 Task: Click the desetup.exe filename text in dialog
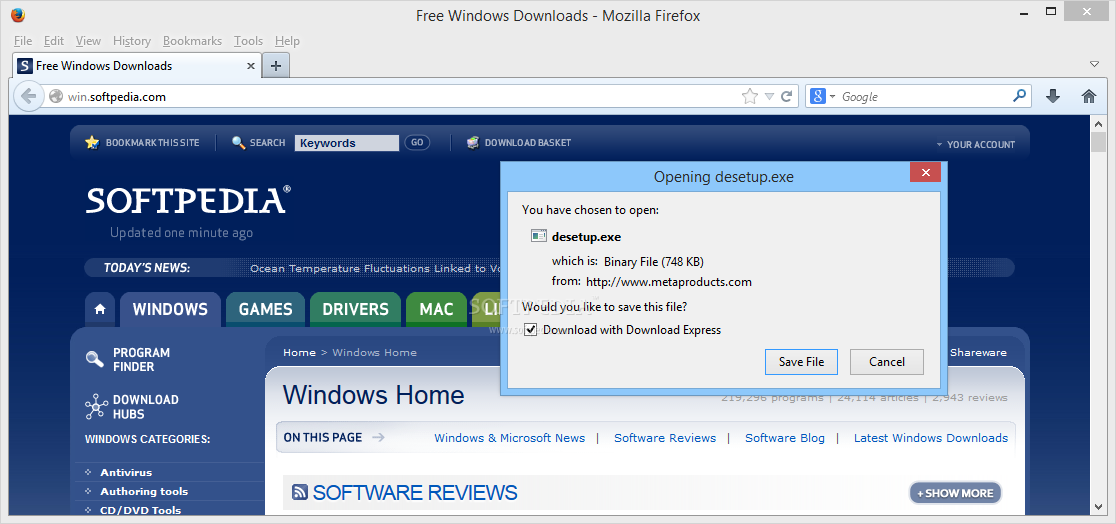586,237
